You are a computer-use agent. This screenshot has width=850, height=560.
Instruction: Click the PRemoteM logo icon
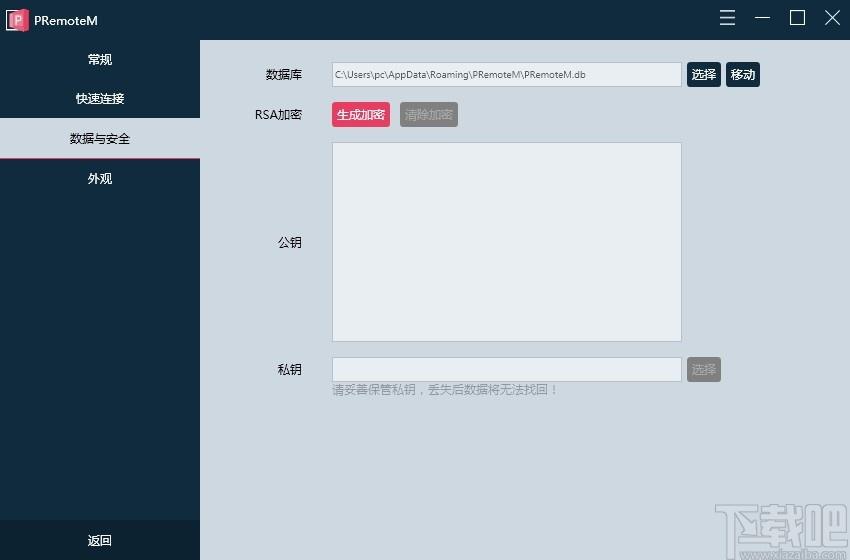[17, 20]
